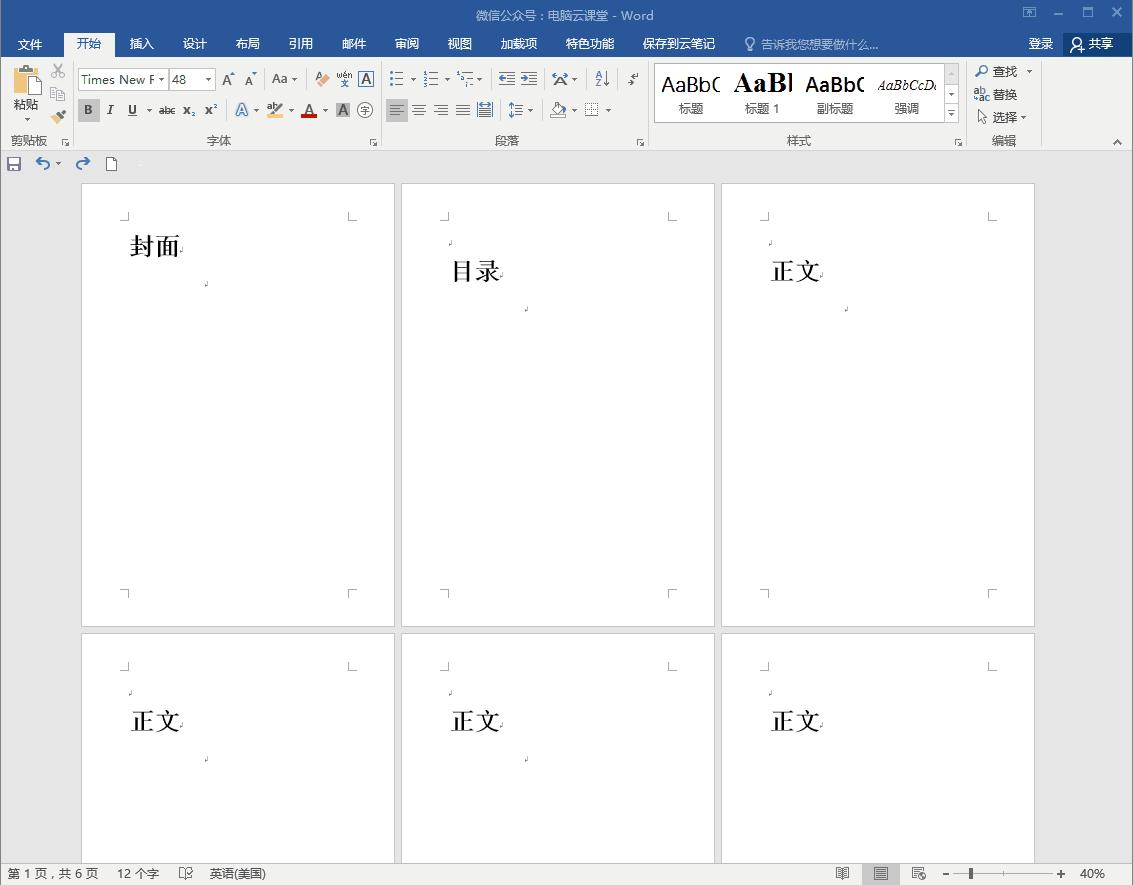Click the Replace (替换) button

(x=996, y=94)
